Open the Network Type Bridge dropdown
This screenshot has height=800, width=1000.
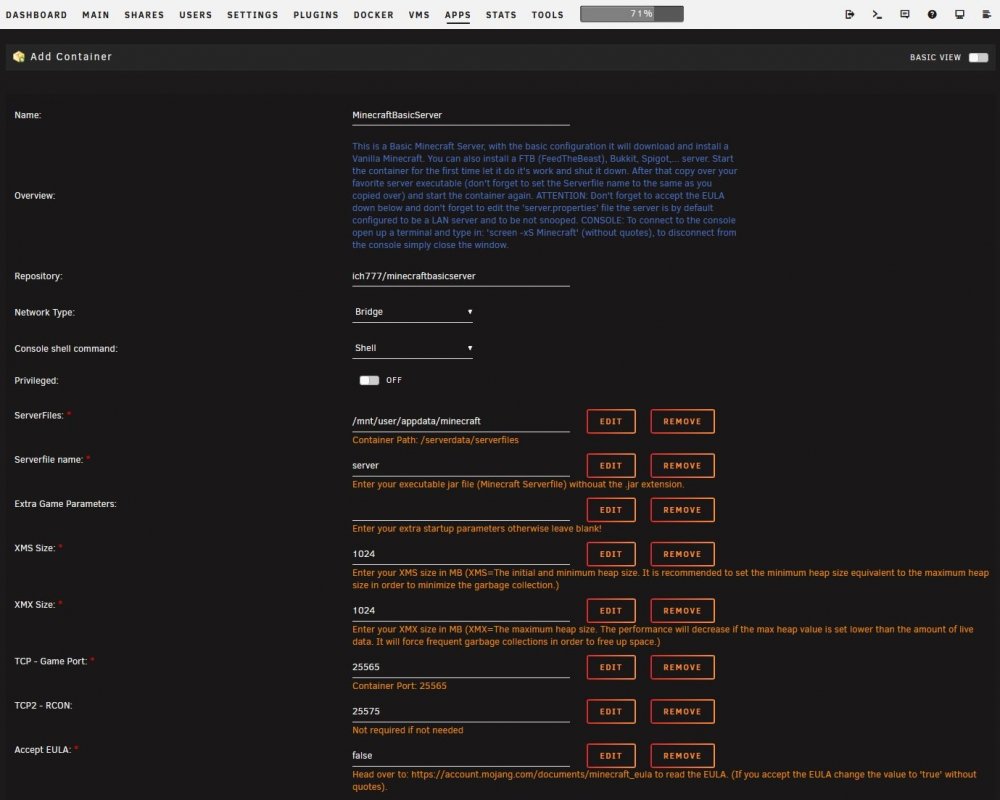412,312
